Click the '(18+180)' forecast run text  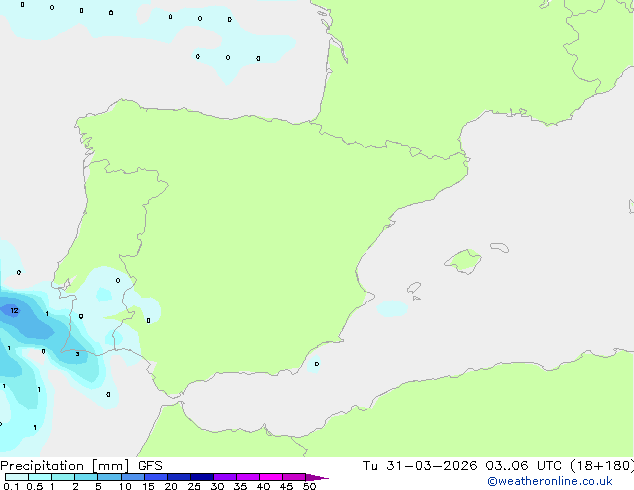pyautogui.click(x=602, y=466)
